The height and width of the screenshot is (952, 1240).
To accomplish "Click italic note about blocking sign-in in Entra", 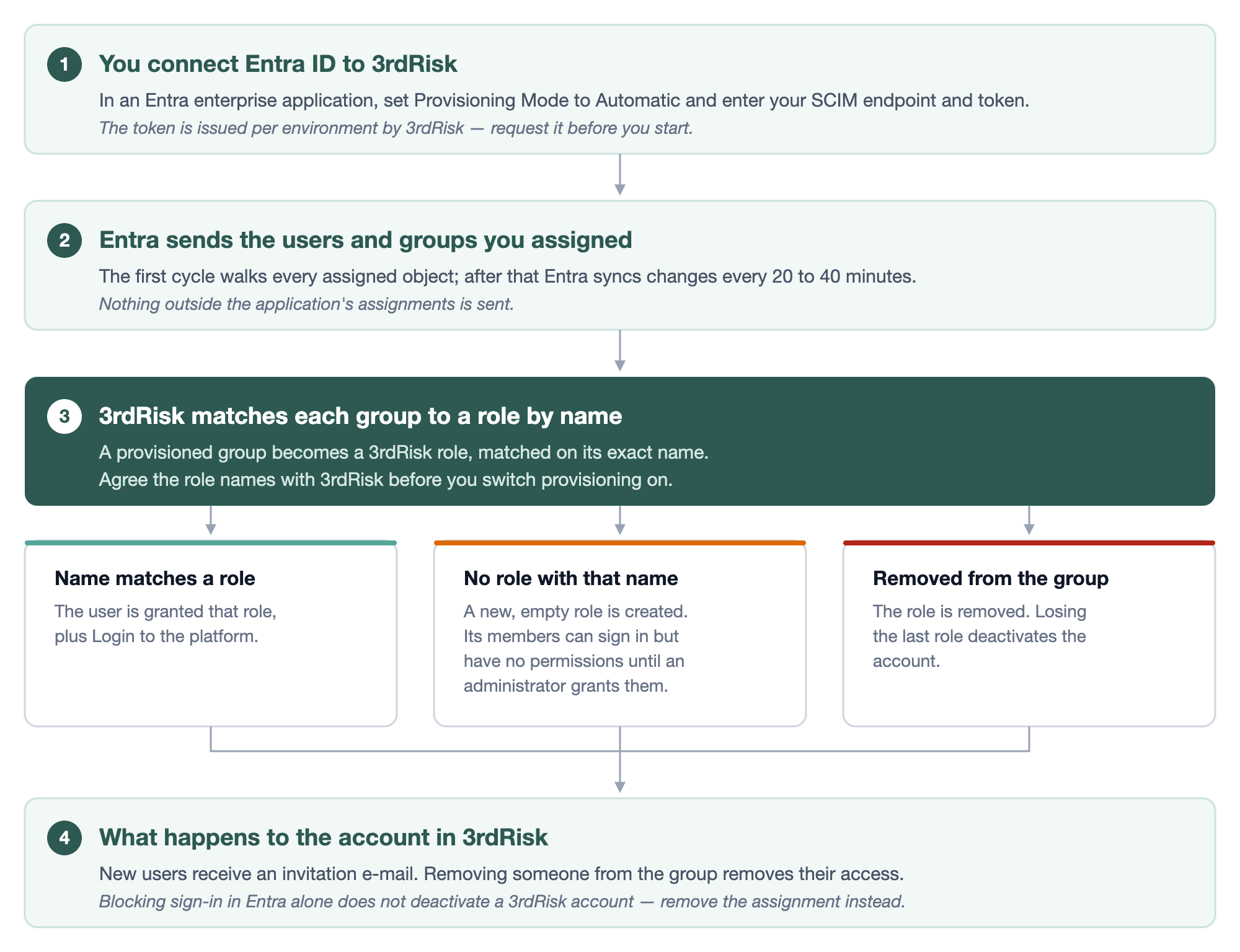I will [502, 901].
